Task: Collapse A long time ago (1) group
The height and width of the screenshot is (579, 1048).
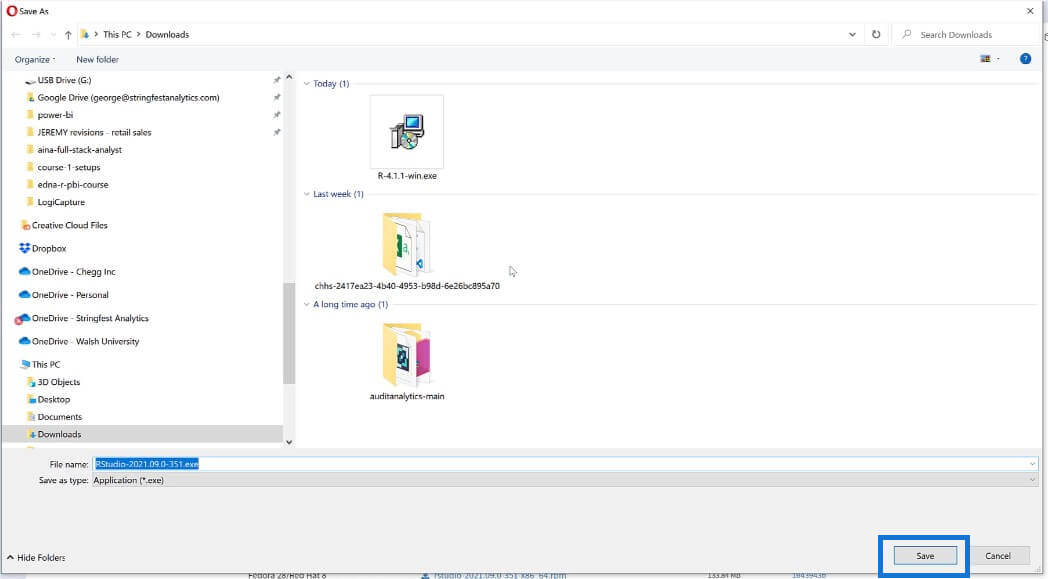Action: coord(307,304)
